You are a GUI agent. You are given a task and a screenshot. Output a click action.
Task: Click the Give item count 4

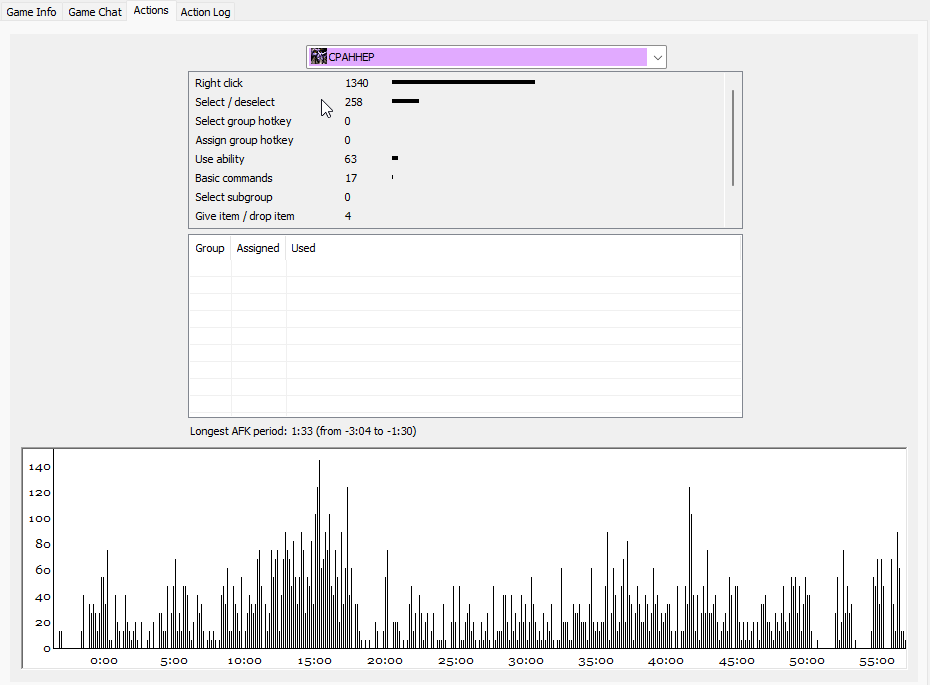[x=348, y=216]
